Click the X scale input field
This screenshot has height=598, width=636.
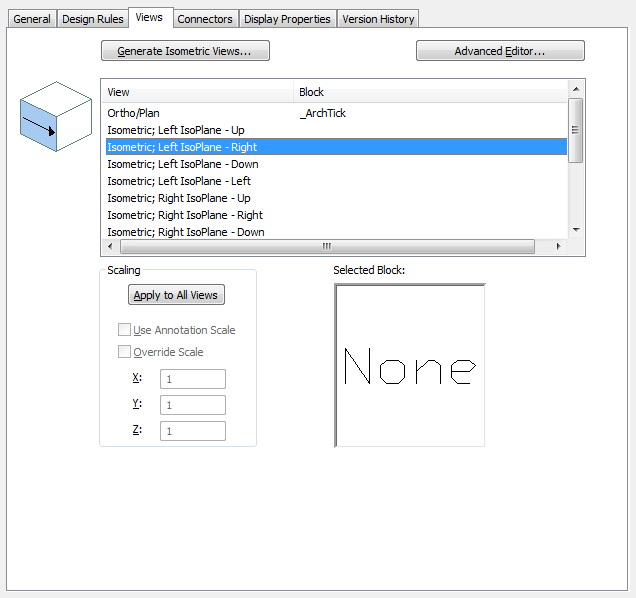[x=193, y=379]
